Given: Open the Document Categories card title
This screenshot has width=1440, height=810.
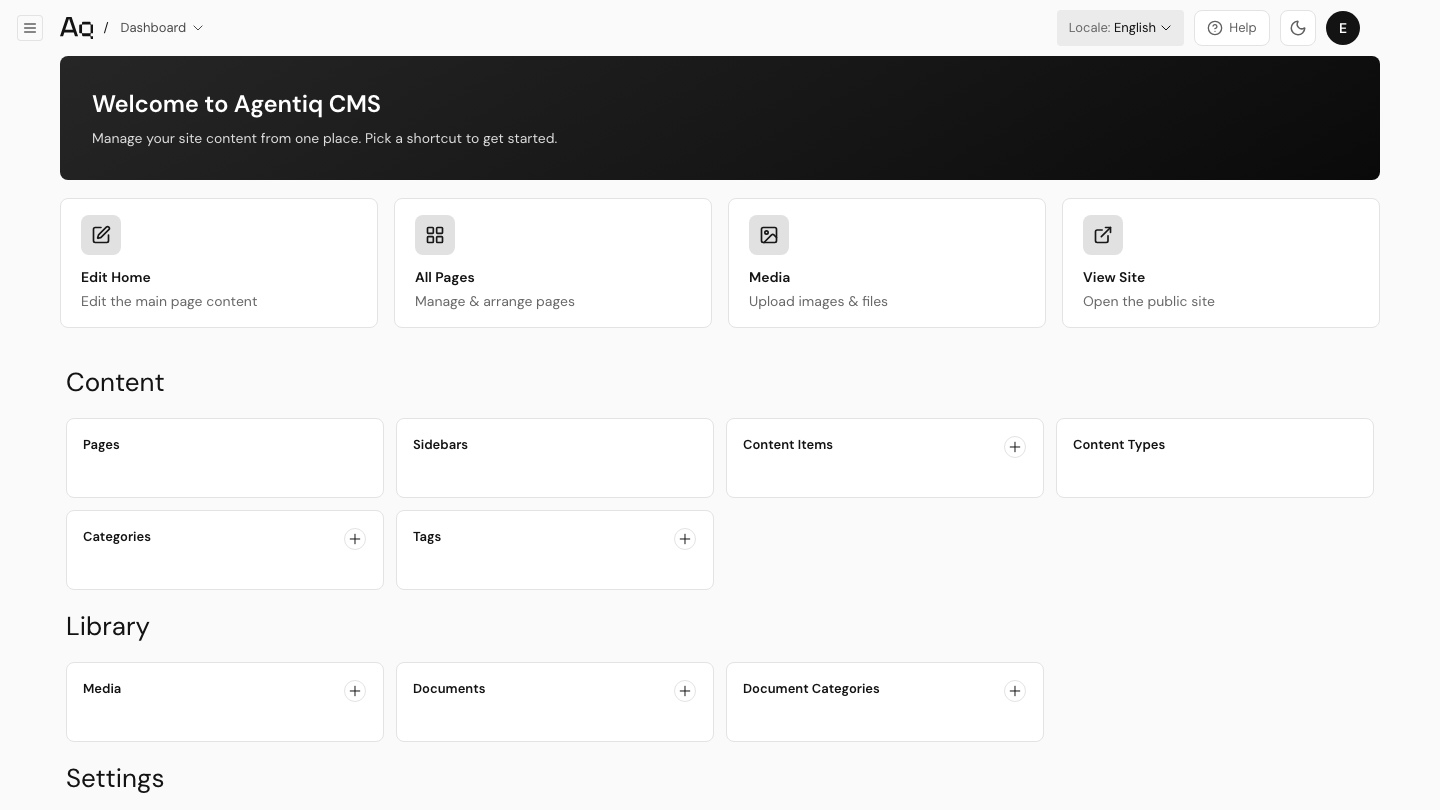Looking at the screenshot, I should coord(811,689).
